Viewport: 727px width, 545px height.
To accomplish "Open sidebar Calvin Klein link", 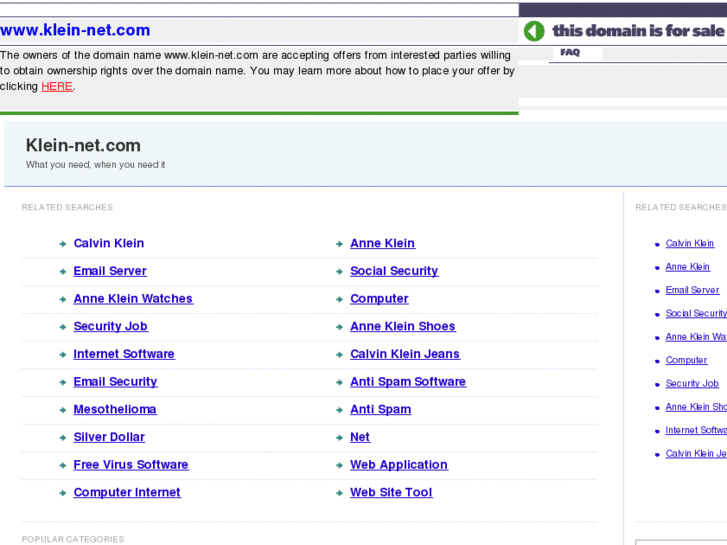I will pyautogui.click(x=689, y=244).
